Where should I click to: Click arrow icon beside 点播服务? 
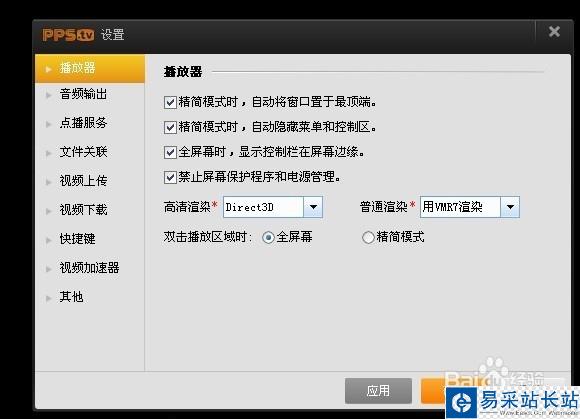click(x=48, y=124)
